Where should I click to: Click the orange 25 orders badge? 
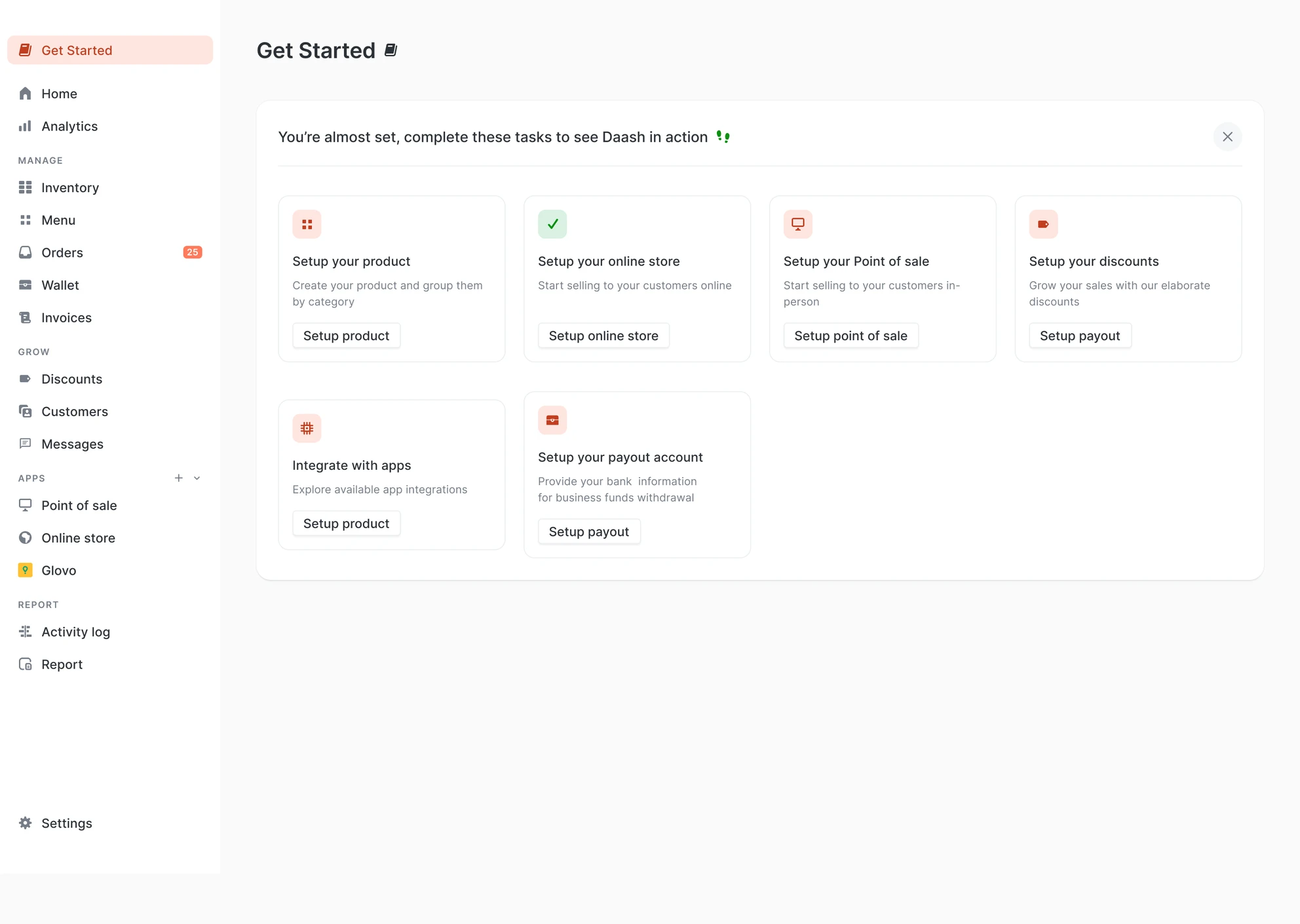point(193,252)
